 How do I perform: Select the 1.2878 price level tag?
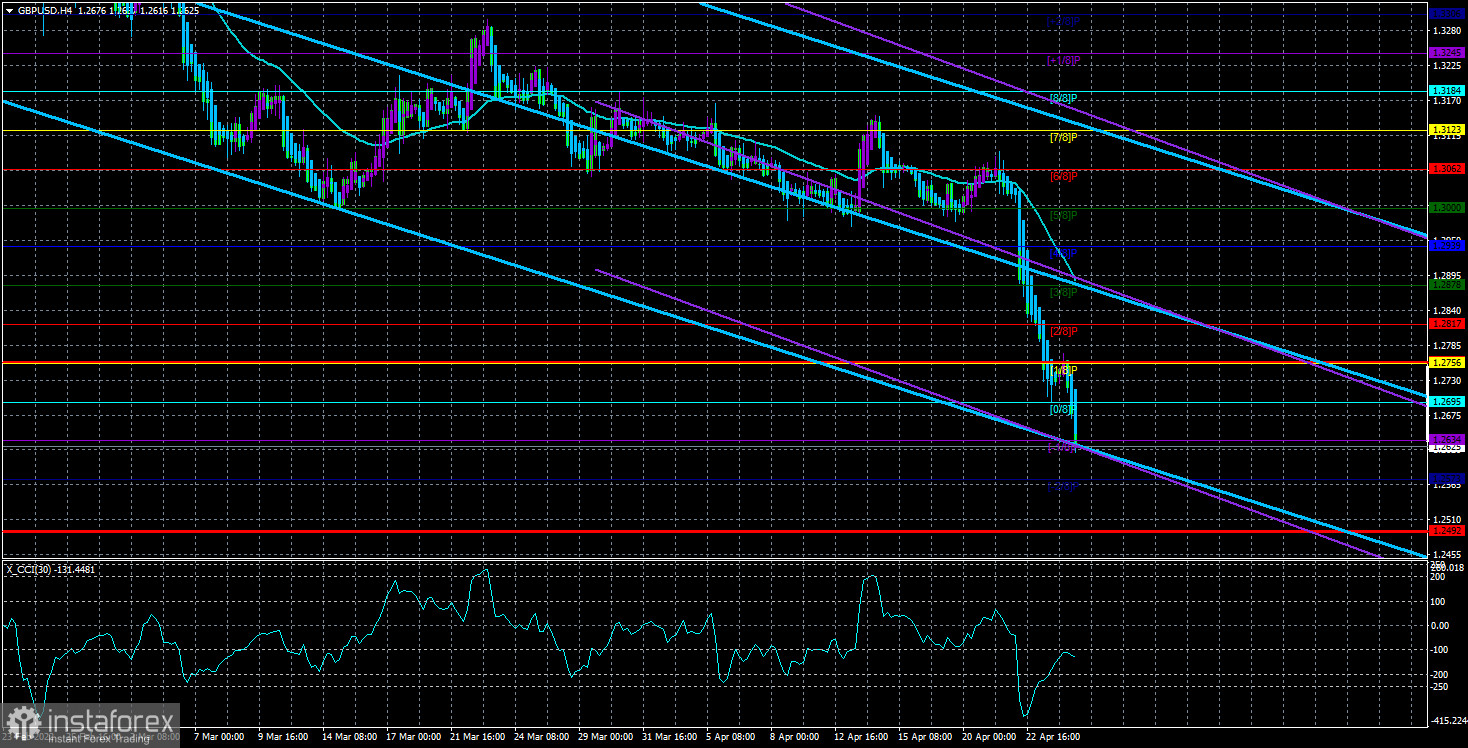[1448, 285]
